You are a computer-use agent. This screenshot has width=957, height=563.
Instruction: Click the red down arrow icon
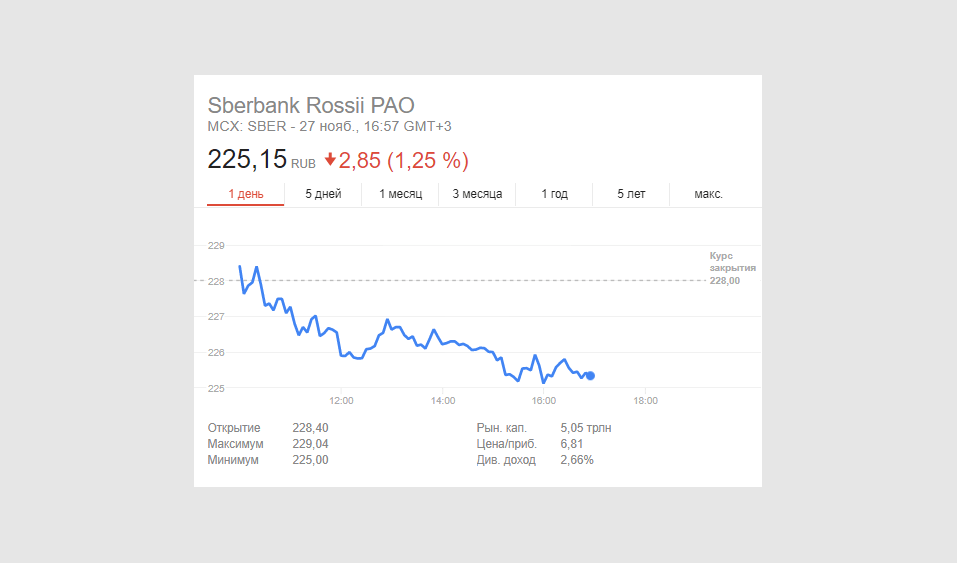pos(330,160)
